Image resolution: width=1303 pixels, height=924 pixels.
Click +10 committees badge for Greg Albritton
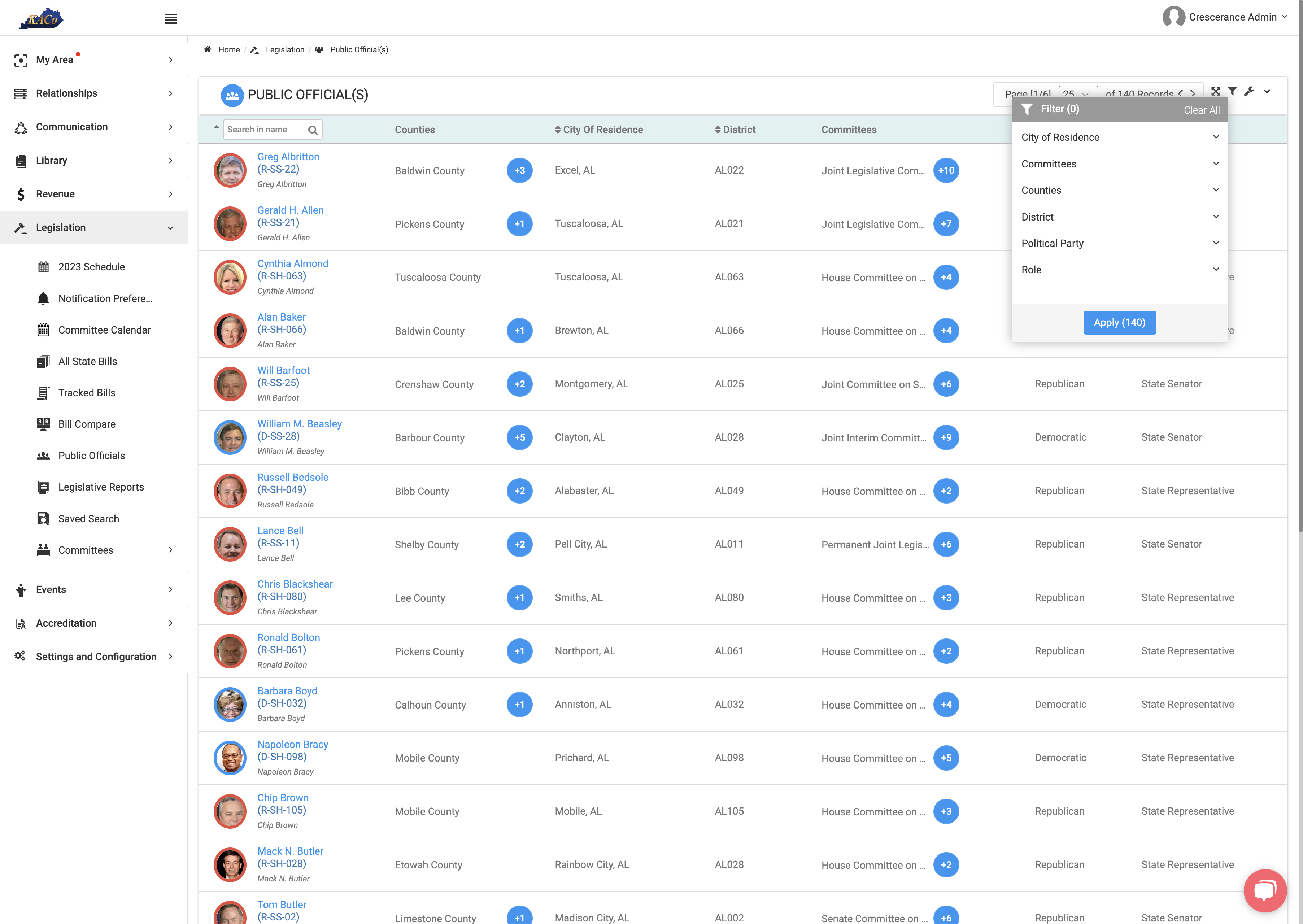pos(946,170)
